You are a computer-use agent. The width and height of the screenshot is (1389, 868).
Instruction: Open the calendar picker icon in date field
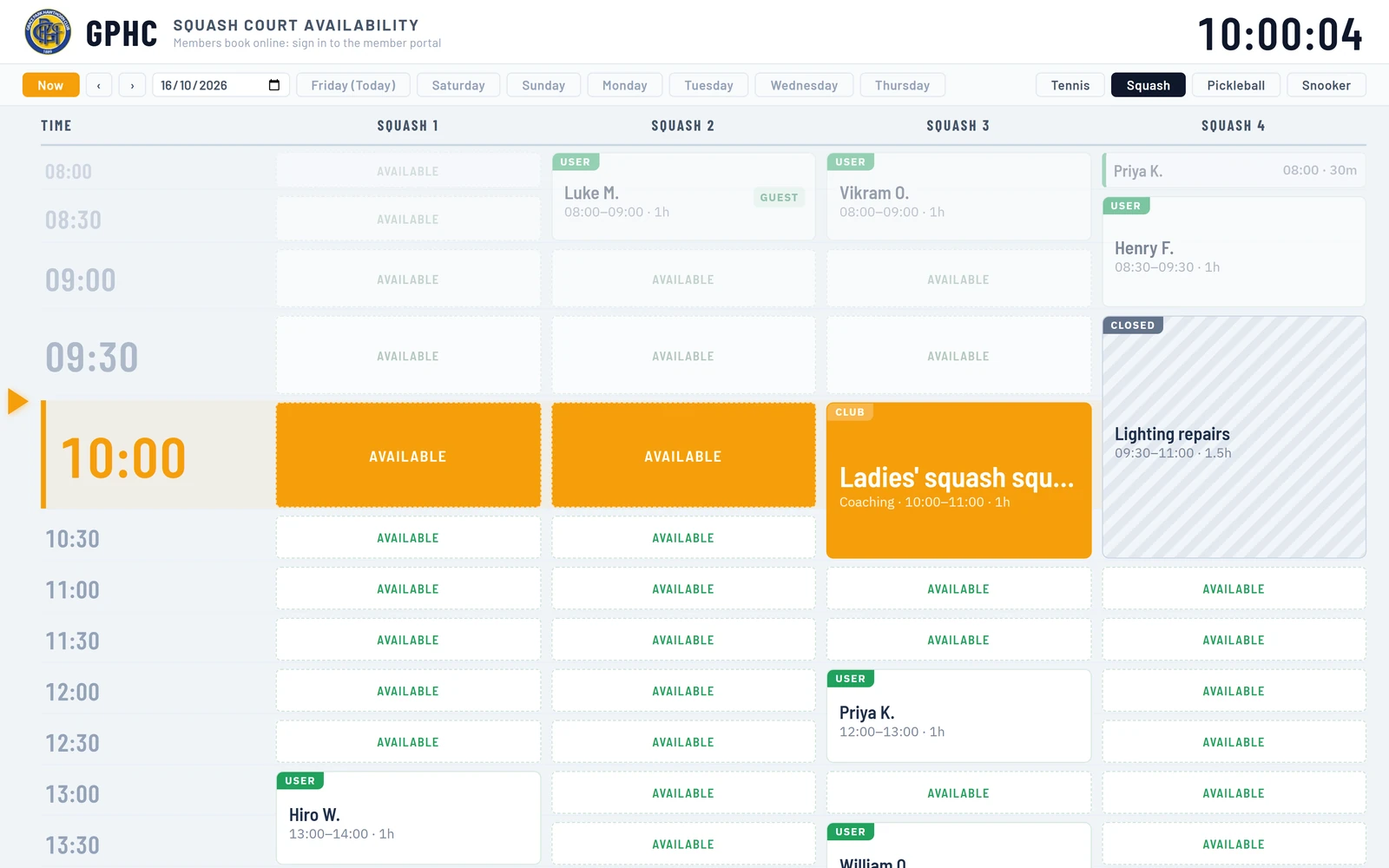pyautogui.click(x=274, y=85)
